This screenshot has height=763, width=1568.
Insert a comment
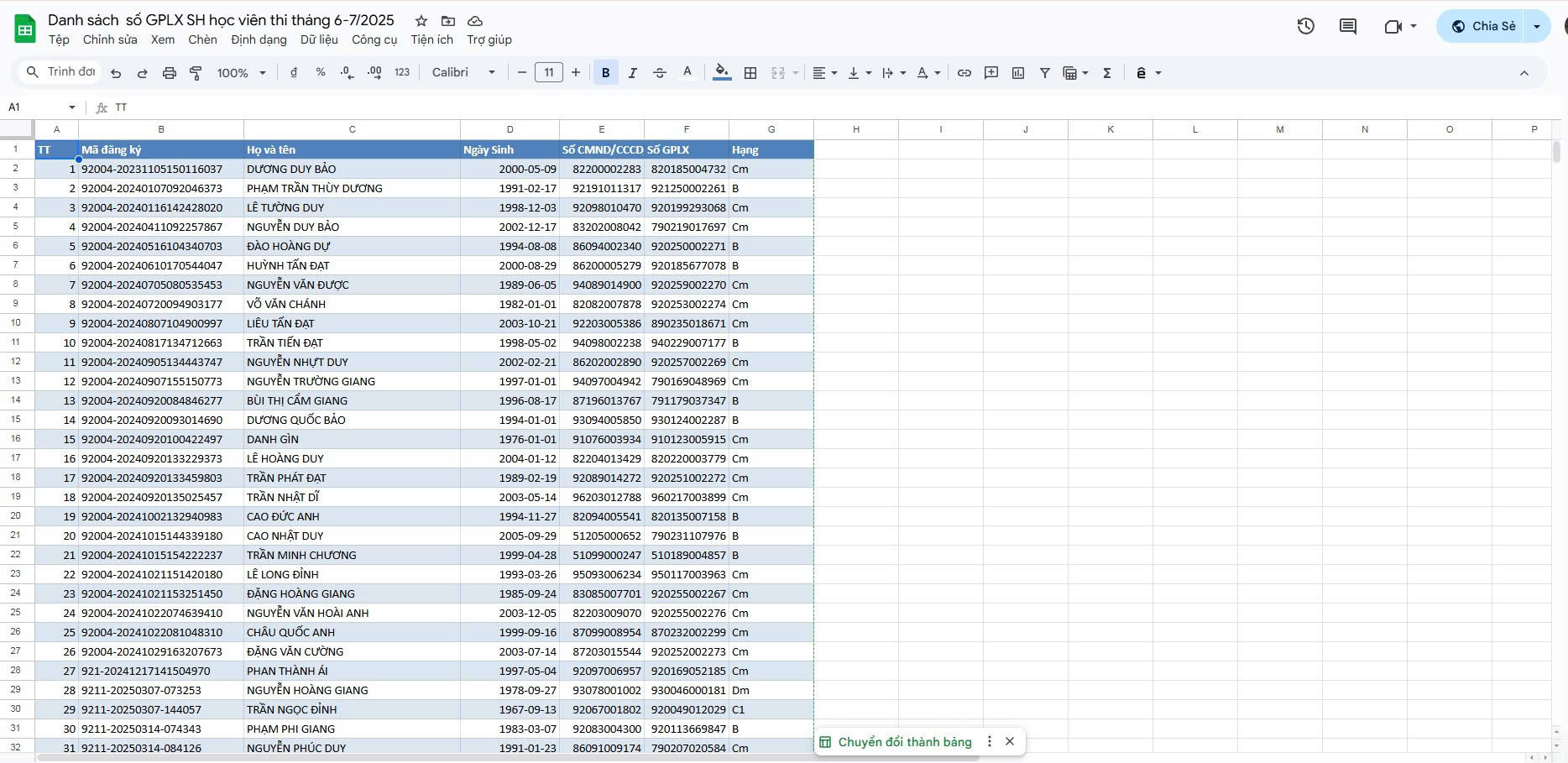tap(991, 73)
